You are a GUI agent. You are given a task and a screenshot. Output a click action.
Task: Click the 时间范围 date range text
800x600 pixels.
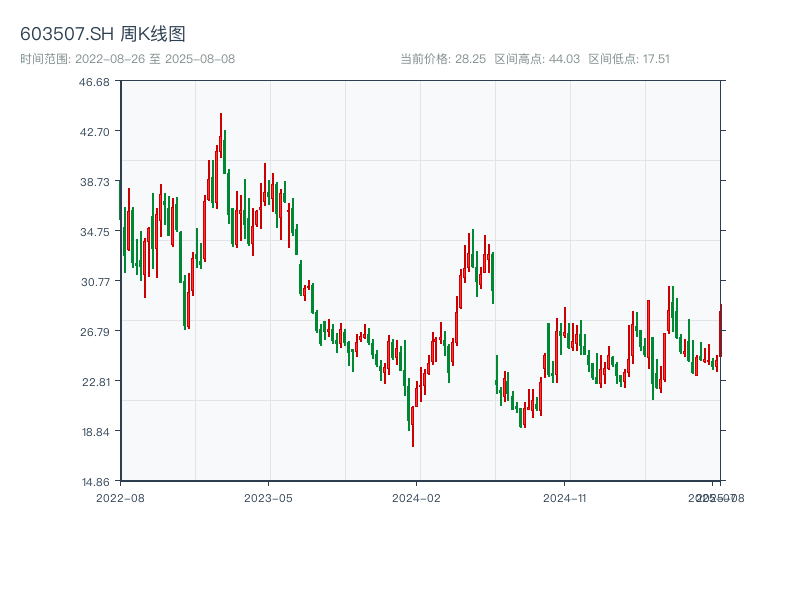[x=127, y=59]
